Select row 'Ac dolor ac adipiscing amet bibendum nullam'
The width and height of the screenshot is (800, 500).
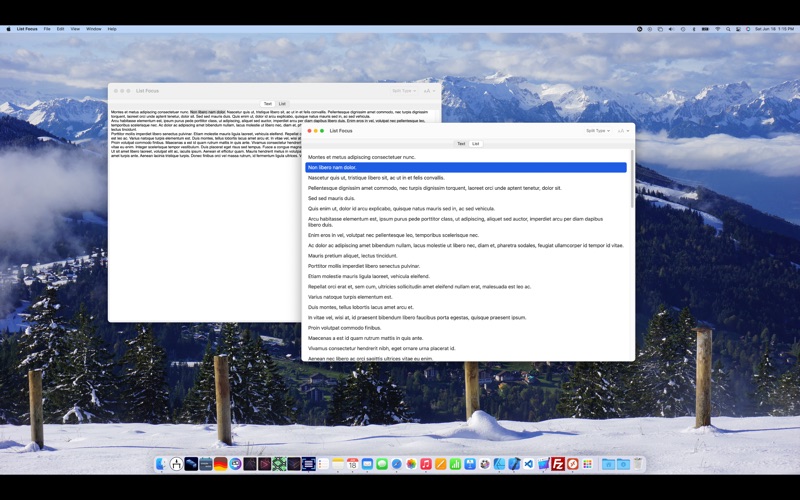[x=466, y=245]
